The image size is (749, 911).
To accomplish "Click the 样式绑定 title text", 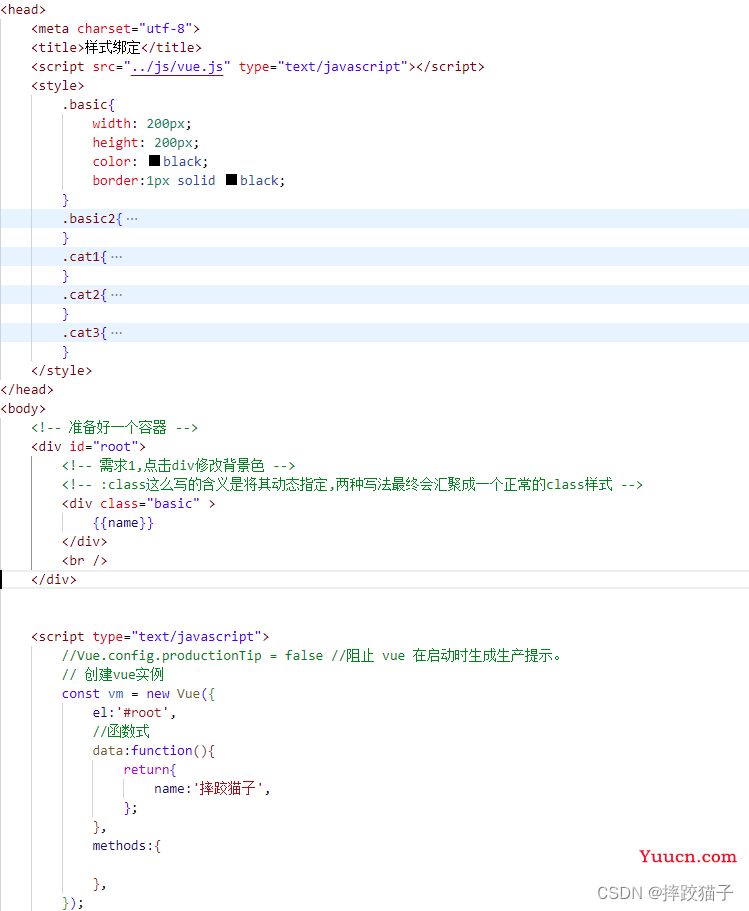I will pyautogui.click(x=113, y=48).
